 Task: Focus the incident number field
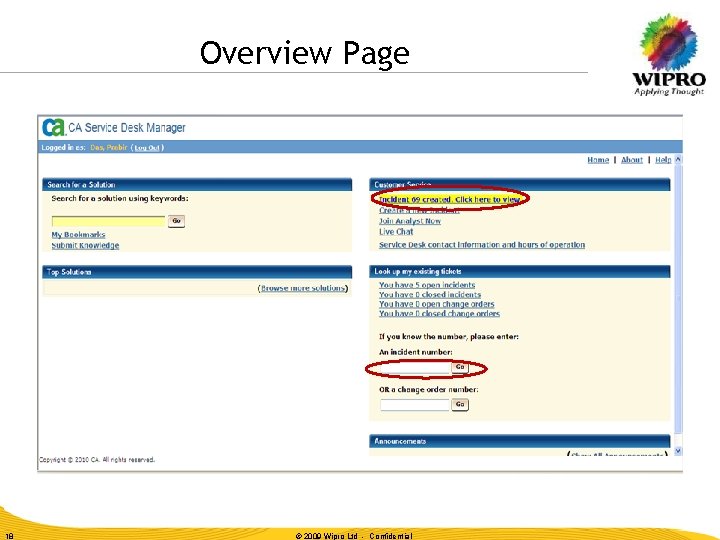(415, 367)
